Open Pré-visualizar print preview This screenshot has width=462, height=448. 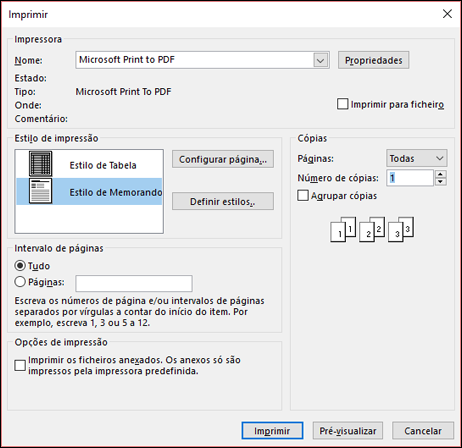tap(348, 431)
